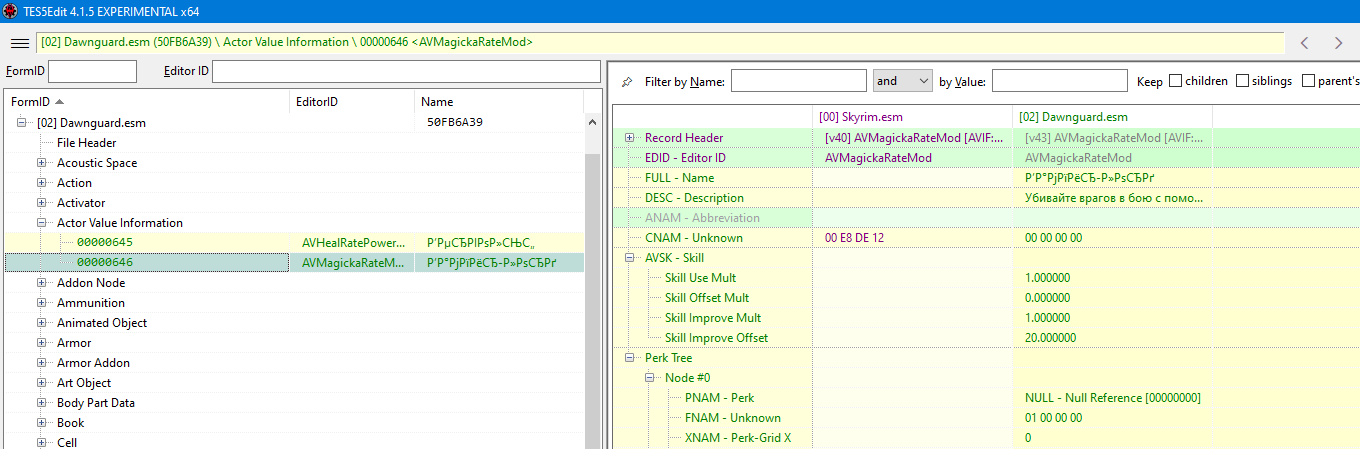1360x449 pixels.
Task: Expand the Armor group
Action: click(x=42, y=343)
